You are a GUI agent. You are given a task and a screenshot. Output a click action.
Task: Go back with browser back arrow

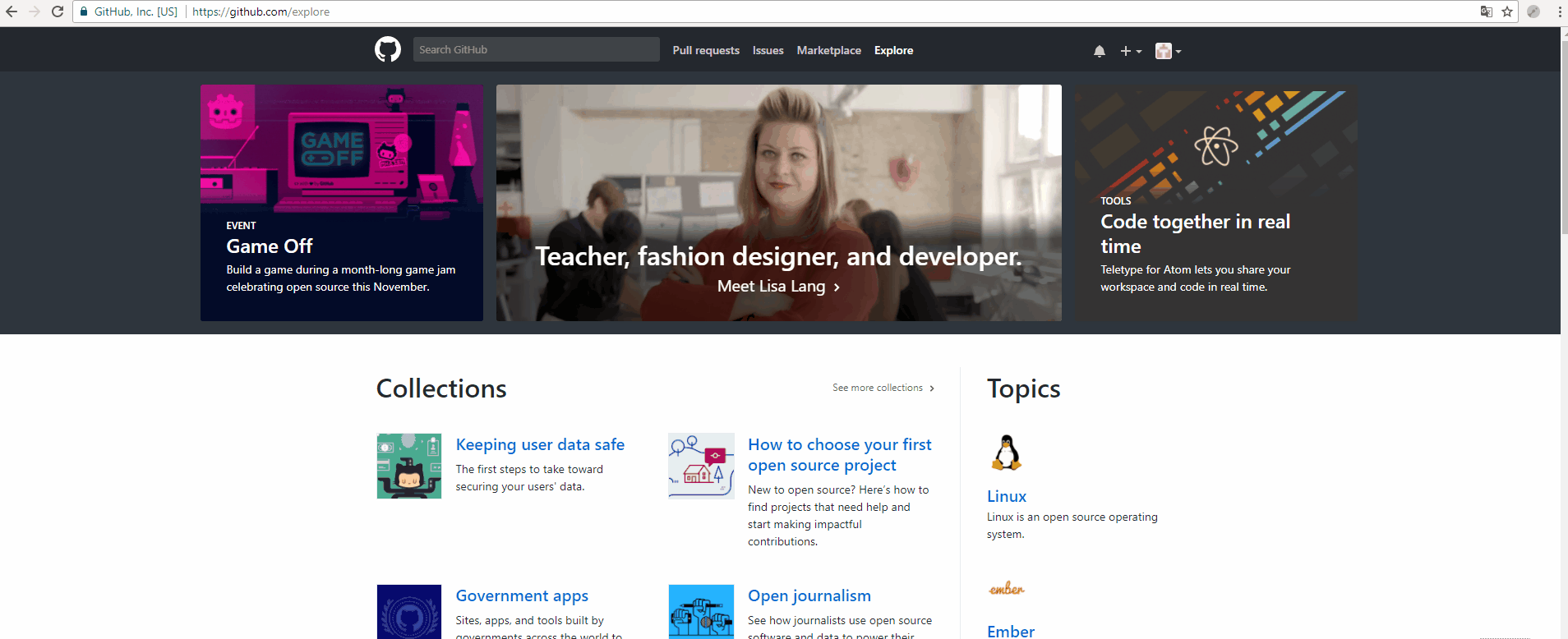[12, 11]
